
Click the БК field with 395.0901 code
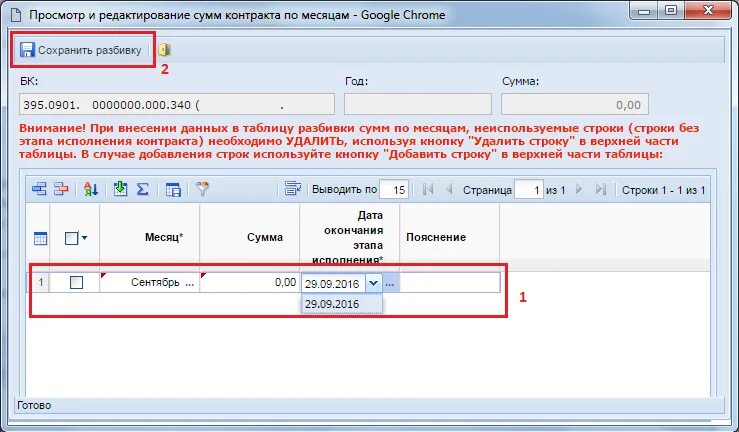177,104
